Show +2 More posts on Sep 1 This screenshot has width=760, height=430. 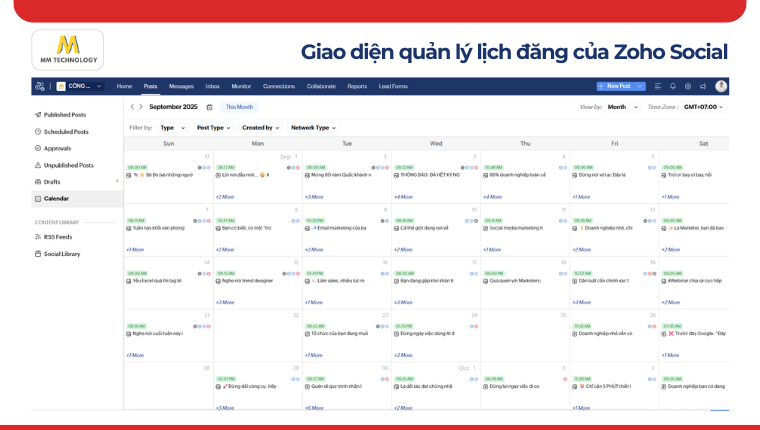click(x=225, y=197)
